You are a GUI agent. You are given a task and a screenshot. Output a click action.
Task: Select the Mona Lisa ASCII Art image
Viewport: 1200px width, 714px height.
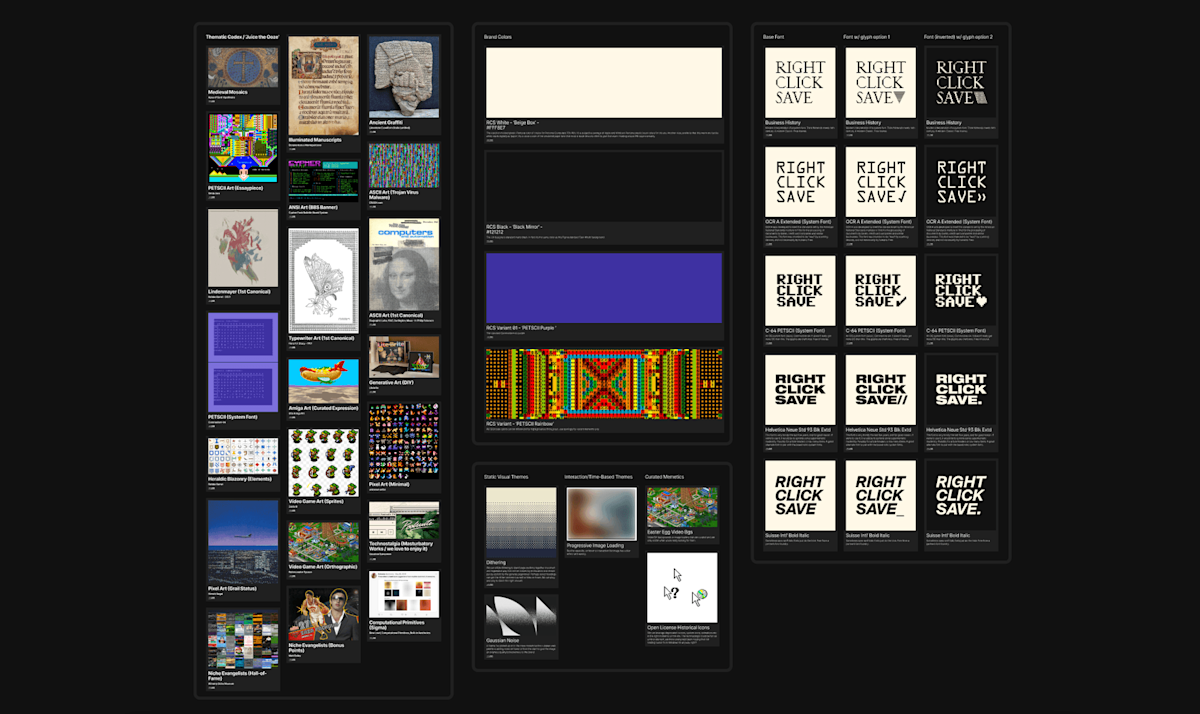[404, 264]
